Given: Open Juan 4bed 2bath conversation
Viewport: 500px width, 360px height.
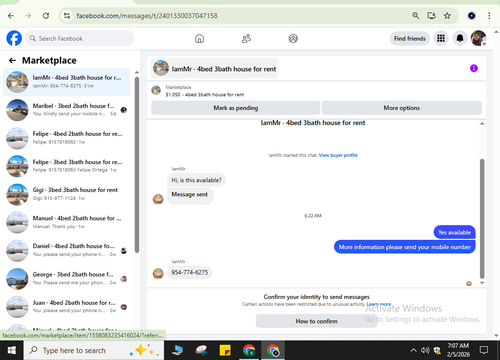Looking at the screenshot, I should click(67, 307).
